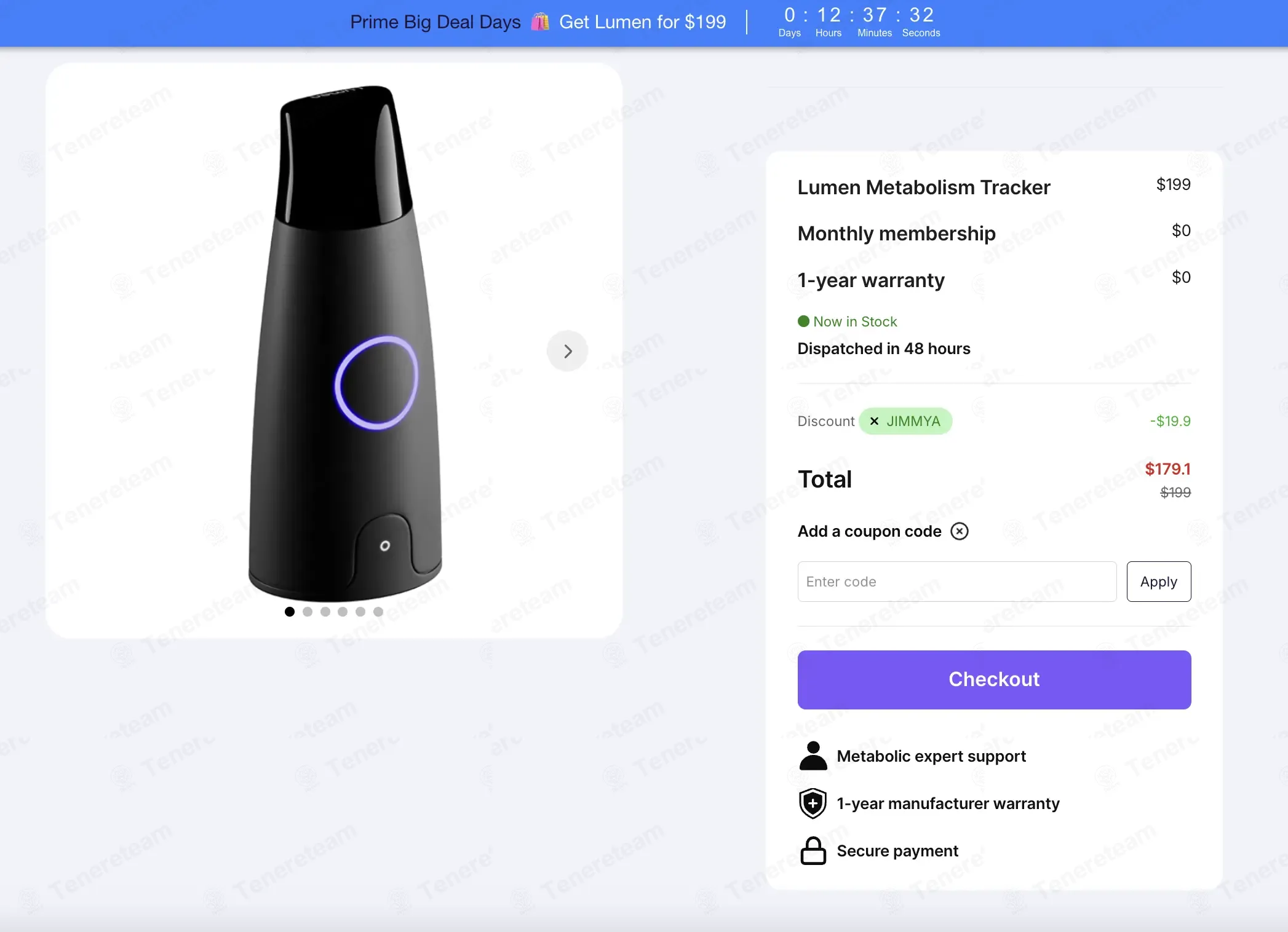
Task: Select the first carousel dot
Action: (x=290, y=612)
